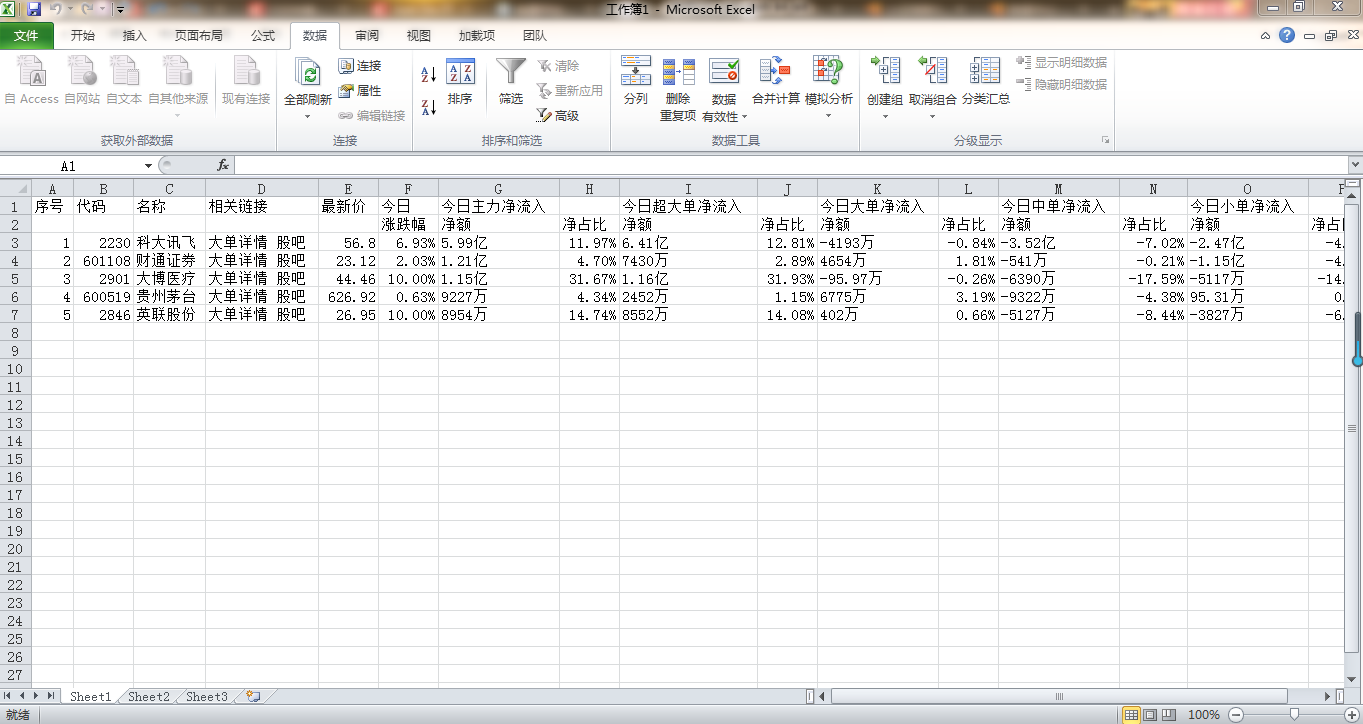This screenshot has width=1363, height=724.
Task: Switch to the Formulas tab
Action: pyautogui.click(x=263, y=35)
